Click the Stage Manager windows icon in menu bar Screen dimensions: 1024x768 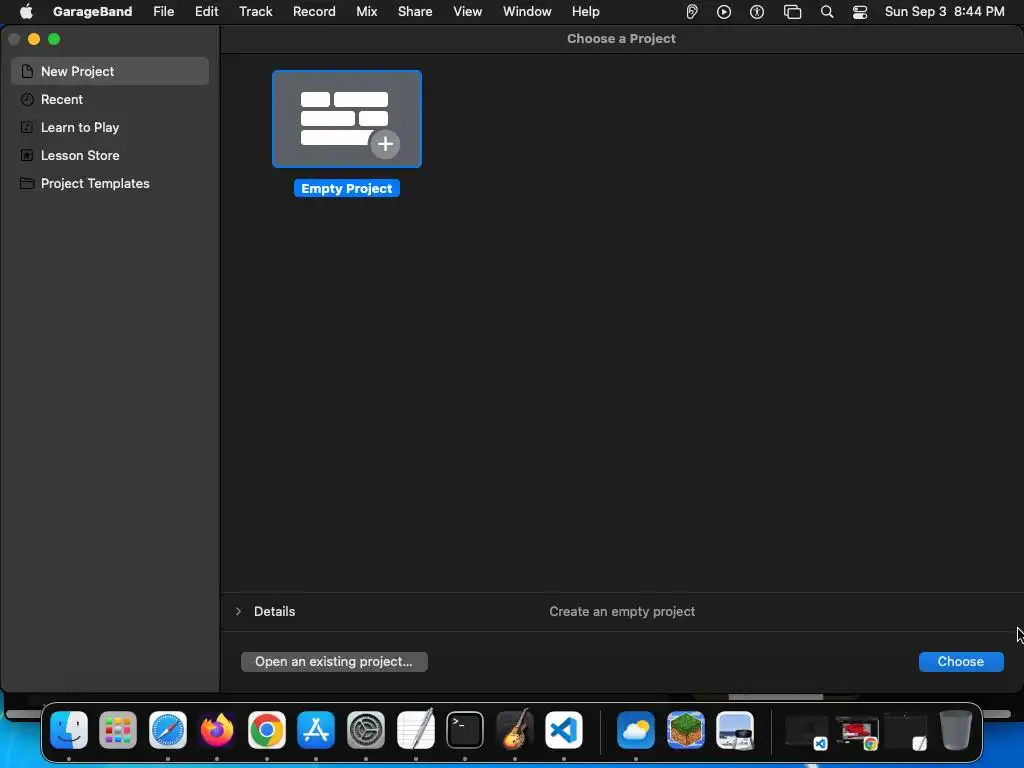tap(792, 12)
